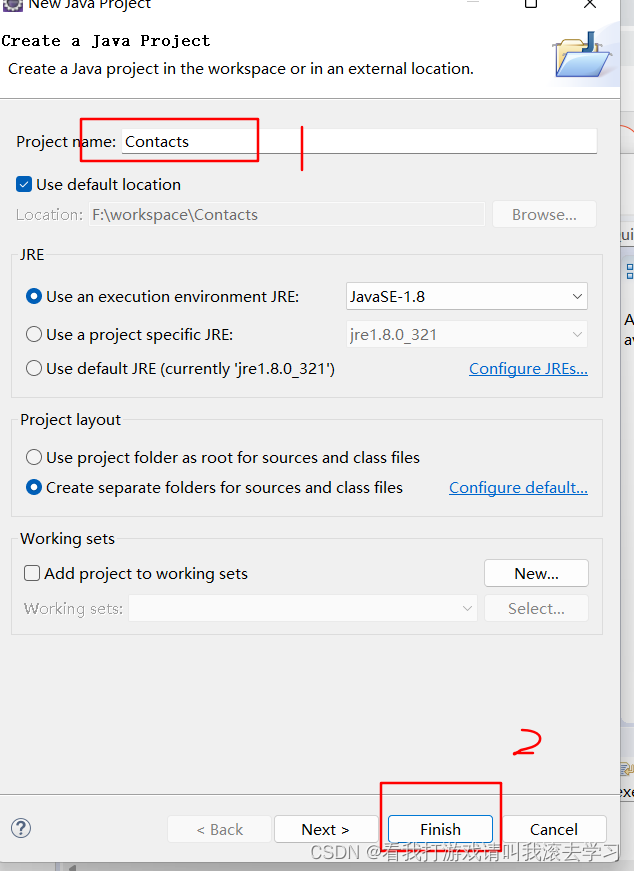Viewport: 634px width, 871px height.
Task: Click the Configure default link
Action: 518,487
